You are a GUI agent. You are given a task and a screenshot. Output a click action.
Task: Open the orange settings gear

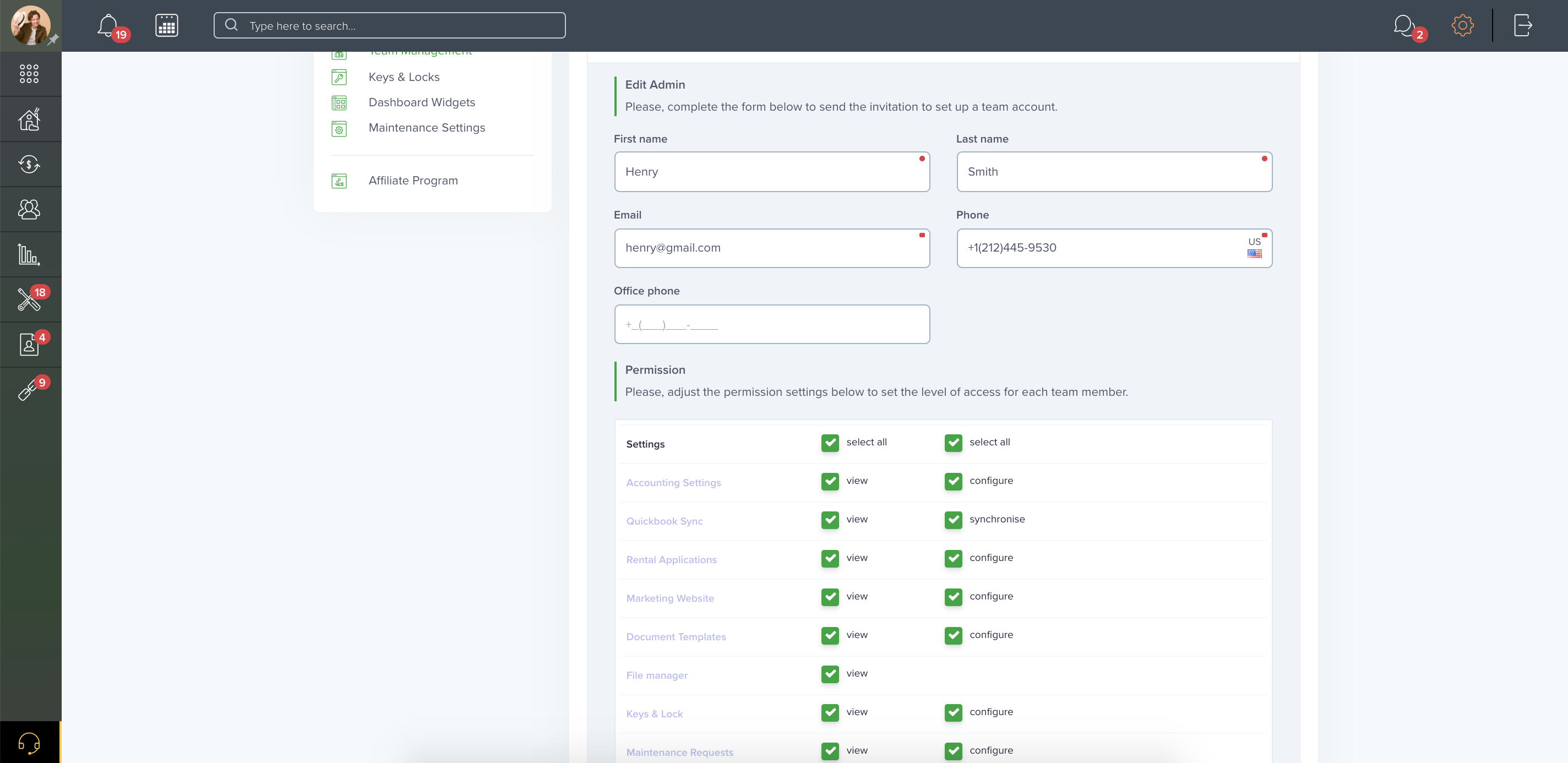[1462, 25]
